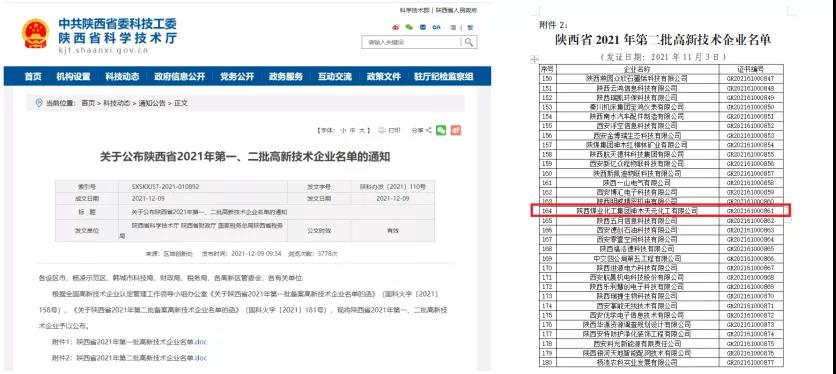
Task: Set article font size to 小
Action: pos(343,131)
